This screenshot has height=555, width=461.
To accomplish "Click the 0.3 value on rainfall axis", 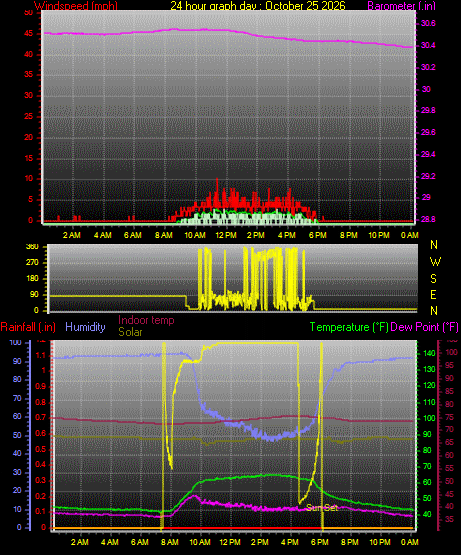I will [x=41, y=480].
